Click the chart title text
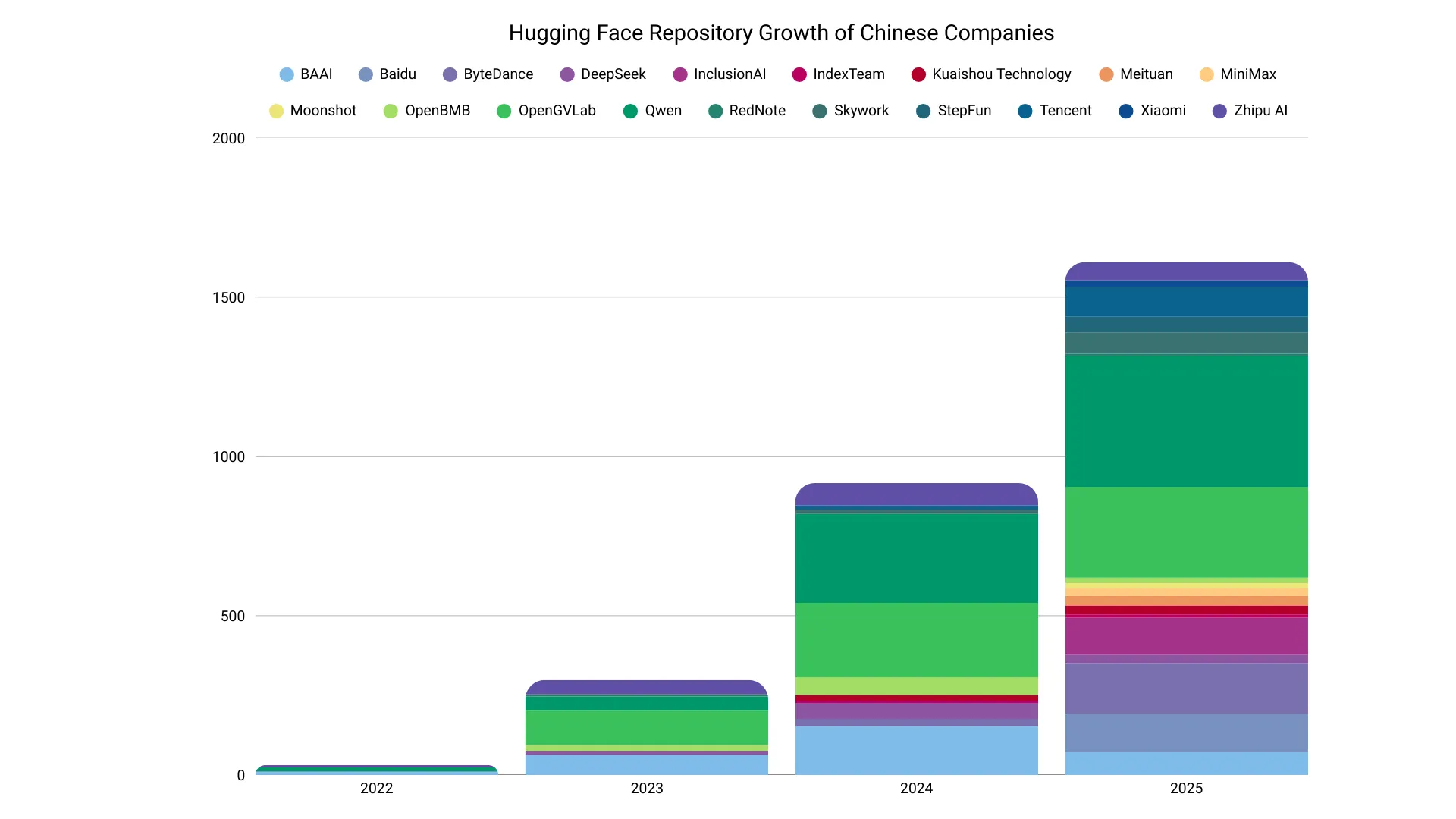This screenshot has height=819, width=1456. point(781,33)
